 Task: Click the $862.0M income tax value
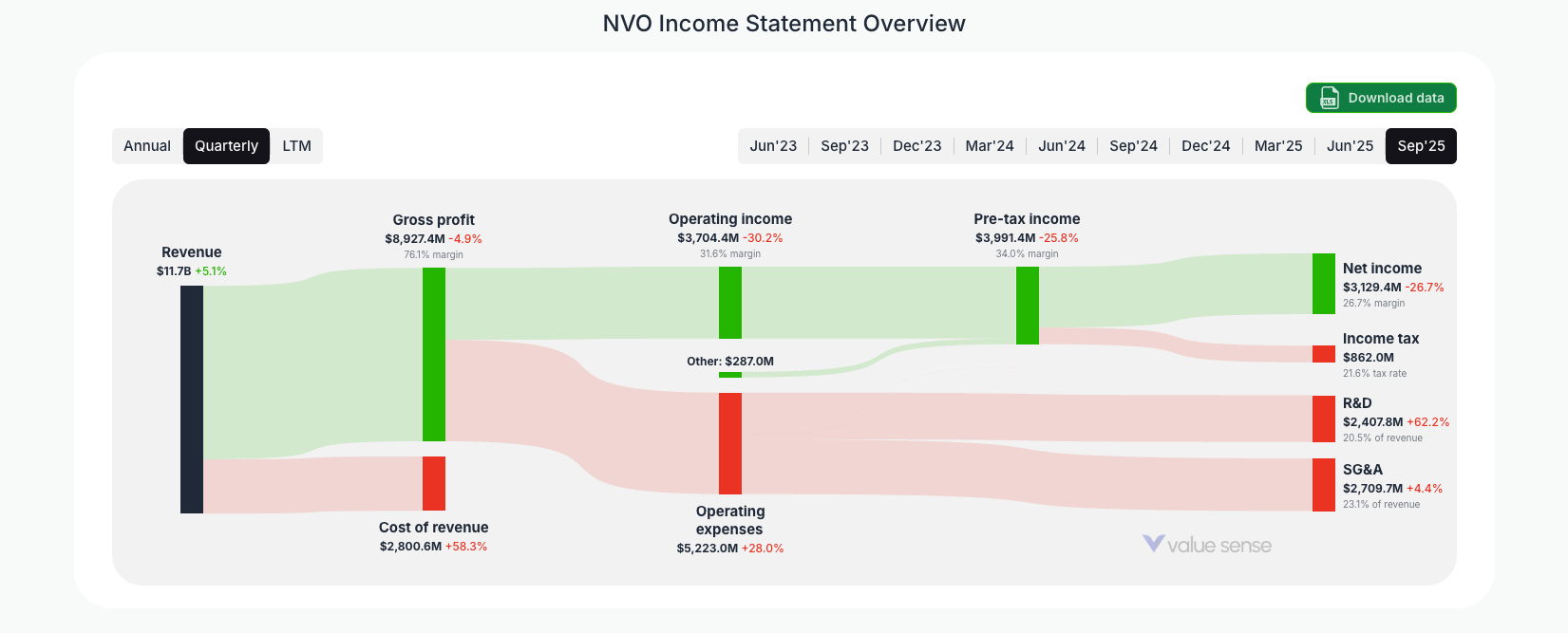(1369, 358)
